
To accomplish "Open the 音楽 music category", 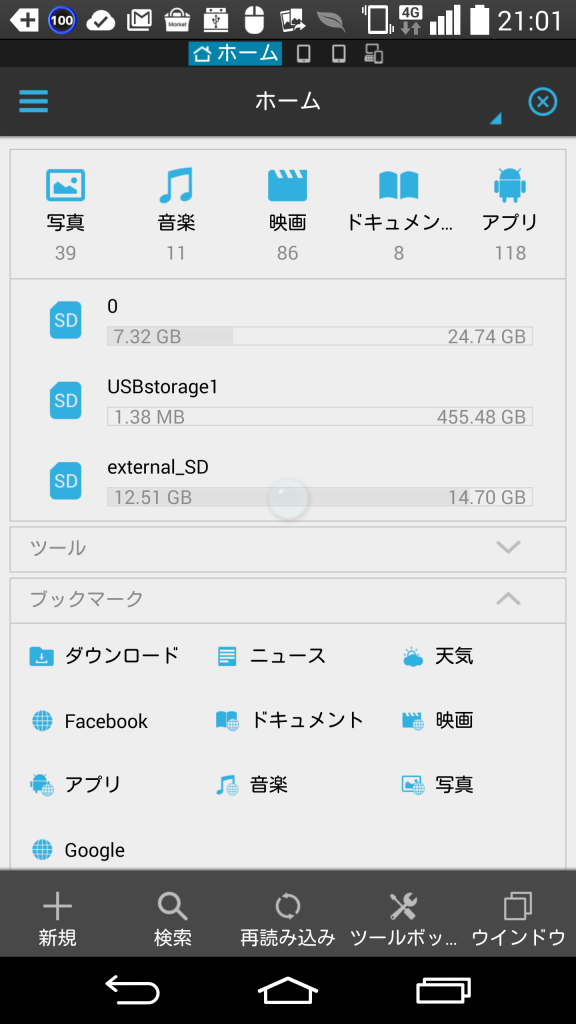I will click(x=176, y=185).
